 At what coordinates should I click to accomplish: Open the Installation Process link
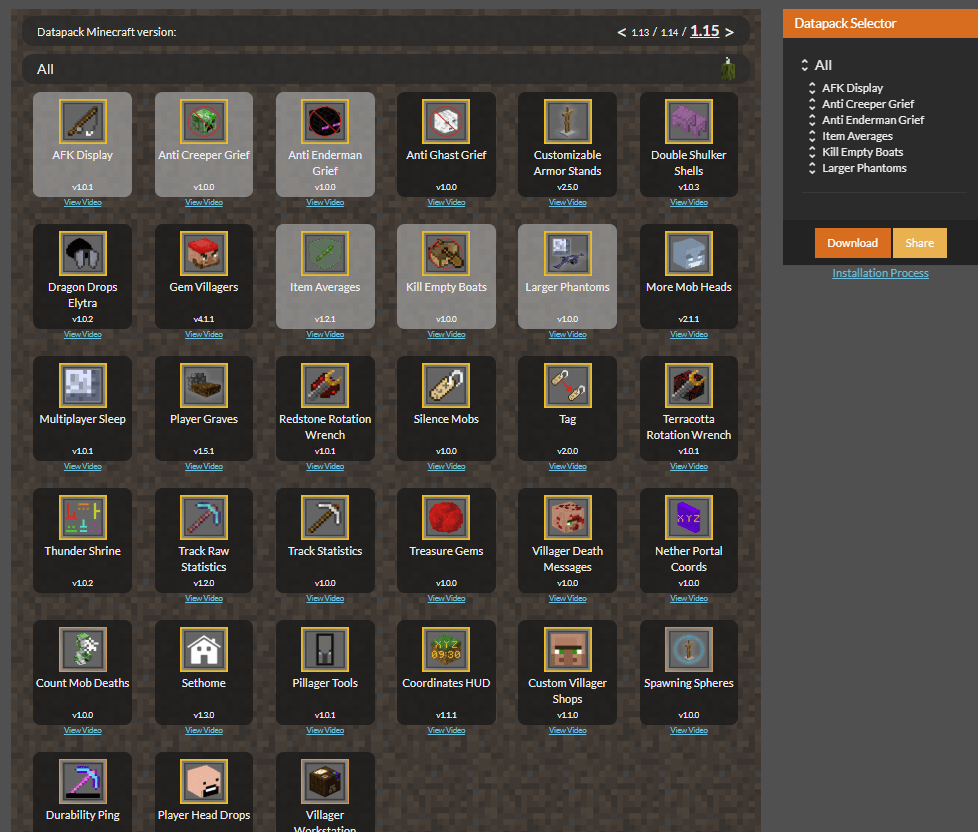coord(880,273)
